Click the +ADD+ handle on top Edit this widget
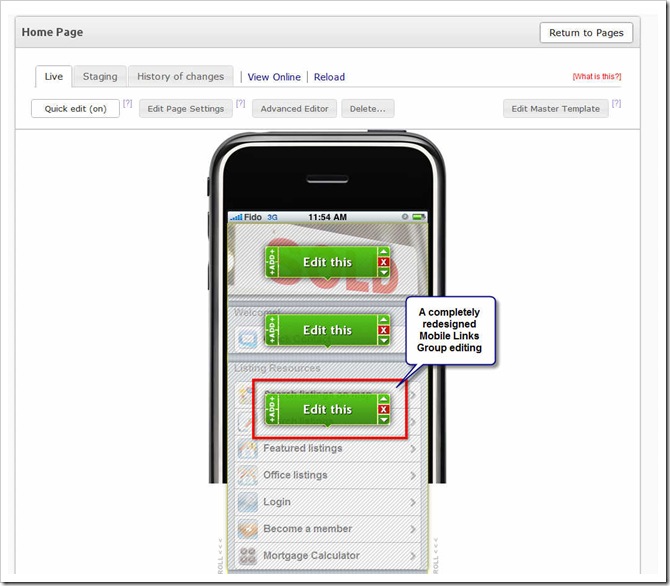 (271, 262)
